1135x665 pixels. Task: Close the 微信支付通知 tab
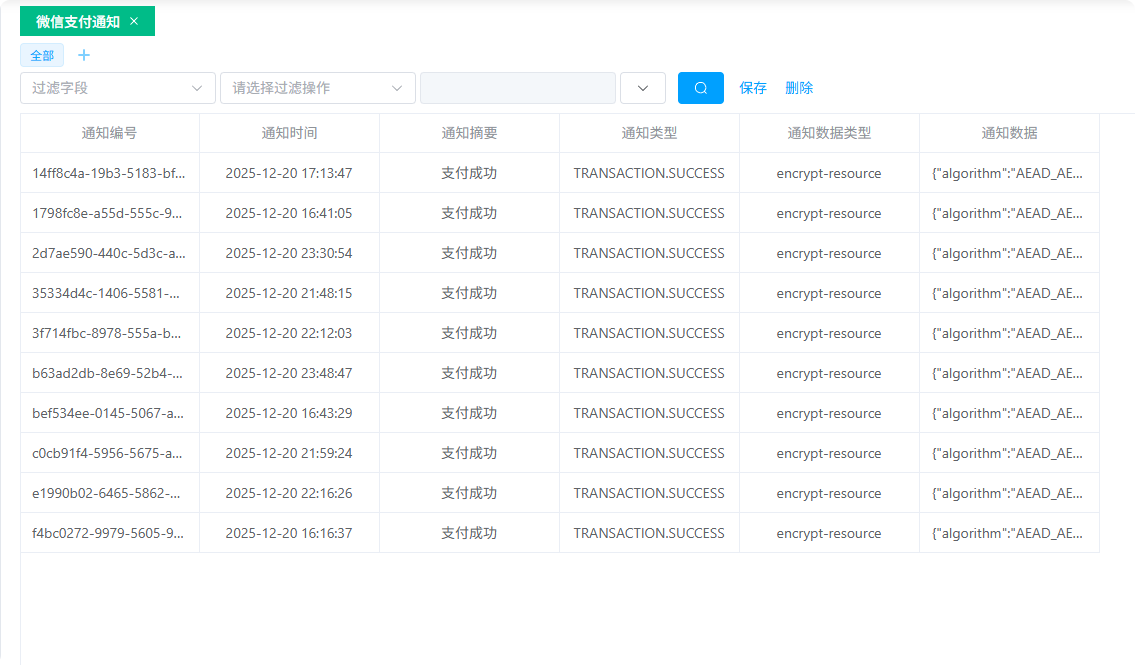tap(134, 21)
